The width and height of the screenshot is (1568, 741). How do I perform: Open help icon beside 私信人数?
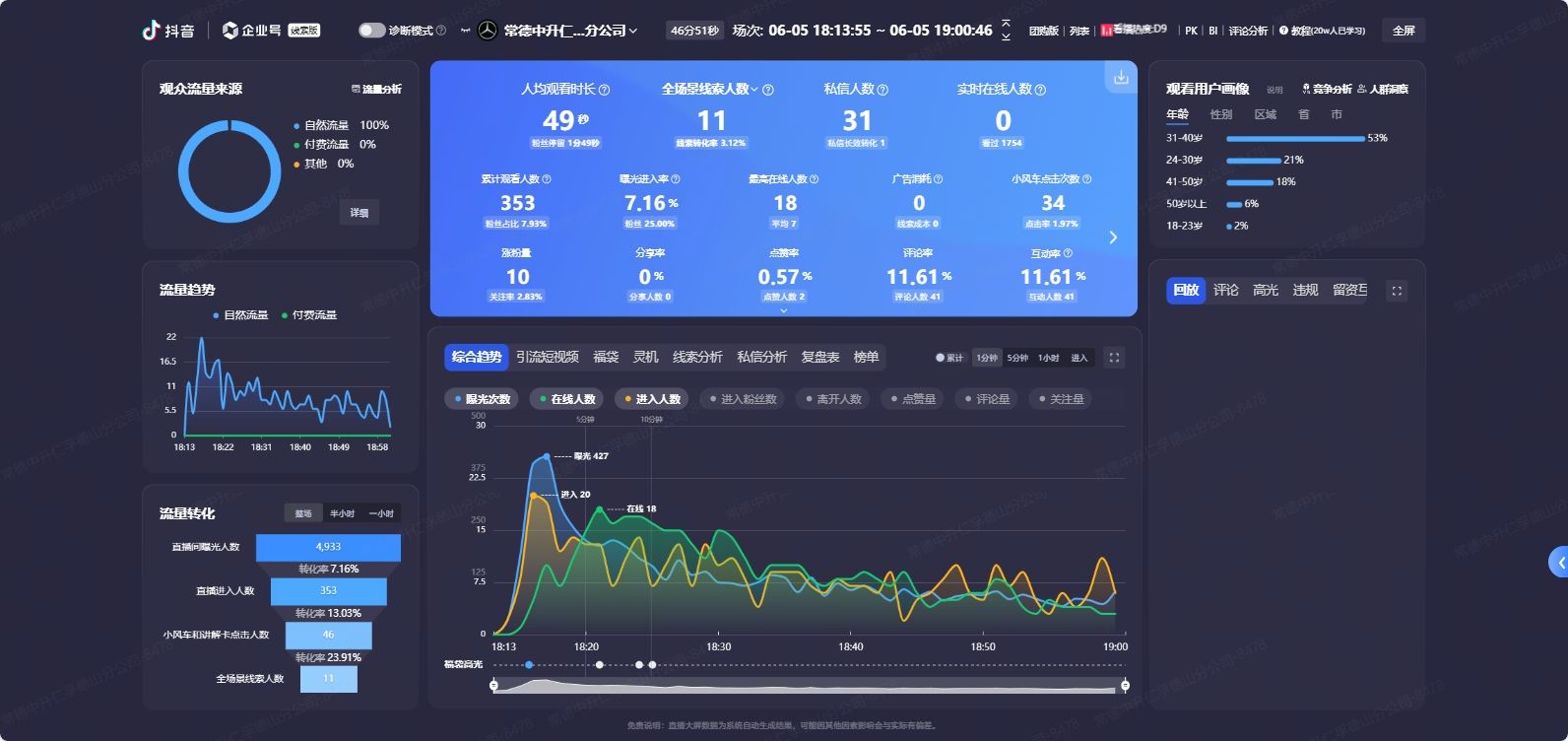[x=882, y=90]
